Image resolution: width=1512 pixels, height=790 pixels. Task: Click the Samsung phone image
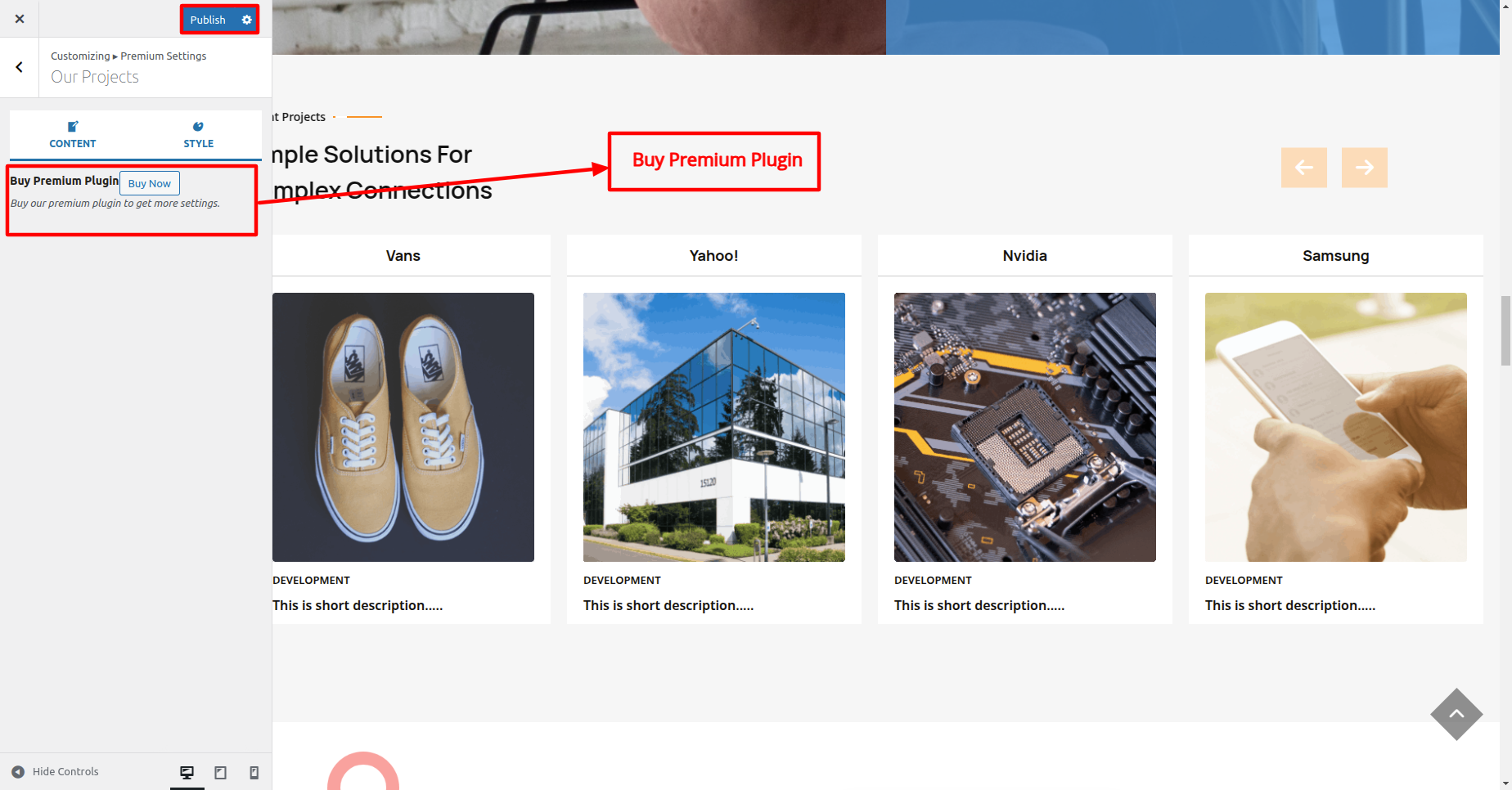1335,427
